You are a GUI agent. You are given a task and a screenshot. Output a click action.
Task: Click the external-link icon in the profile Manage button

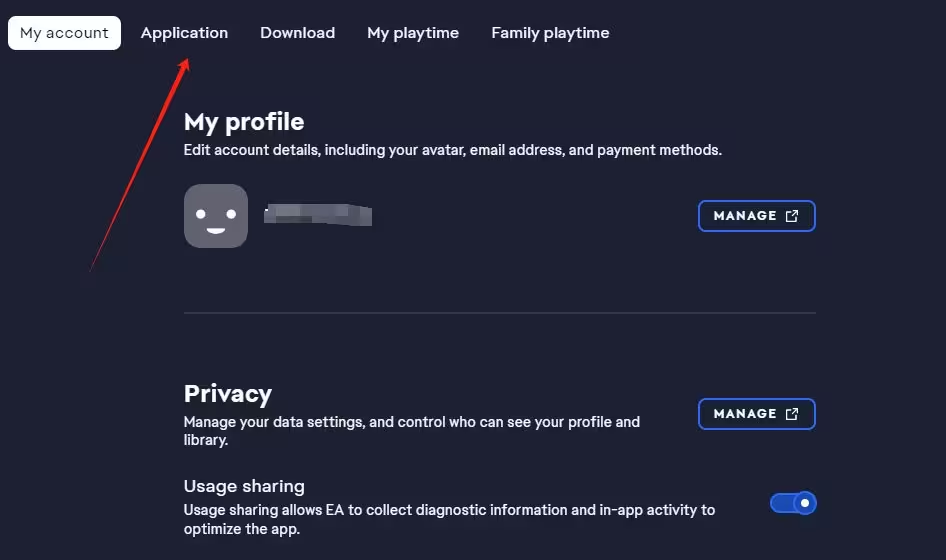pyautogui.click(x=792, y=216)
